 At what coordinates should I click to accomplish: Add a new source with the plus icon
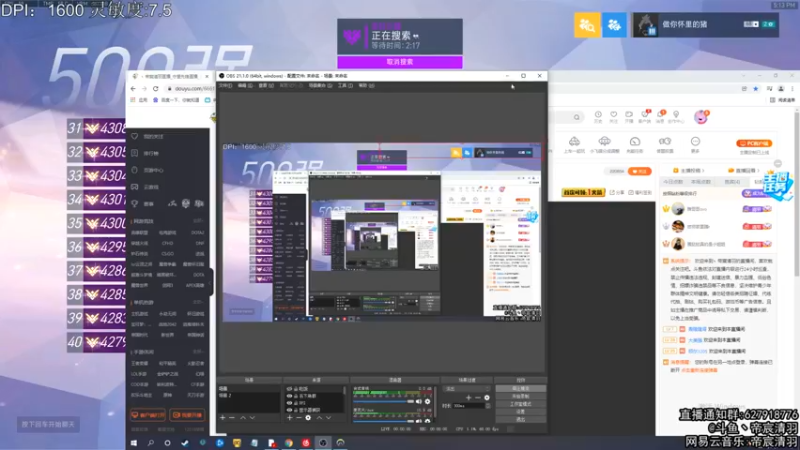coord(290,418)
